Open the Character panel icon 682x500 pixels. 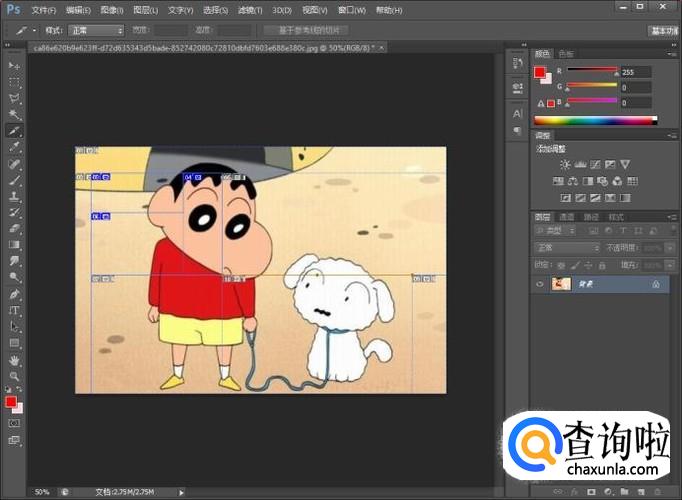tap(517, 114)
